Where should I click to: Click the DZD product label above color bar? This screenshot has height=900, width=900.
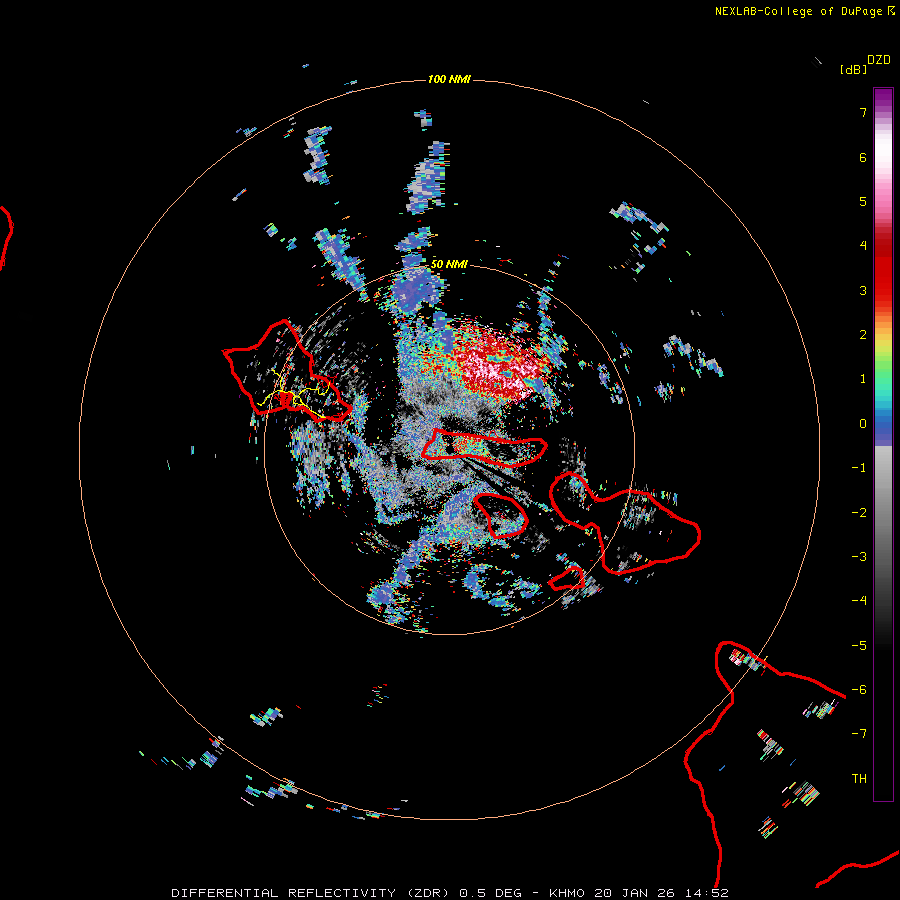[x=879, y=60]
